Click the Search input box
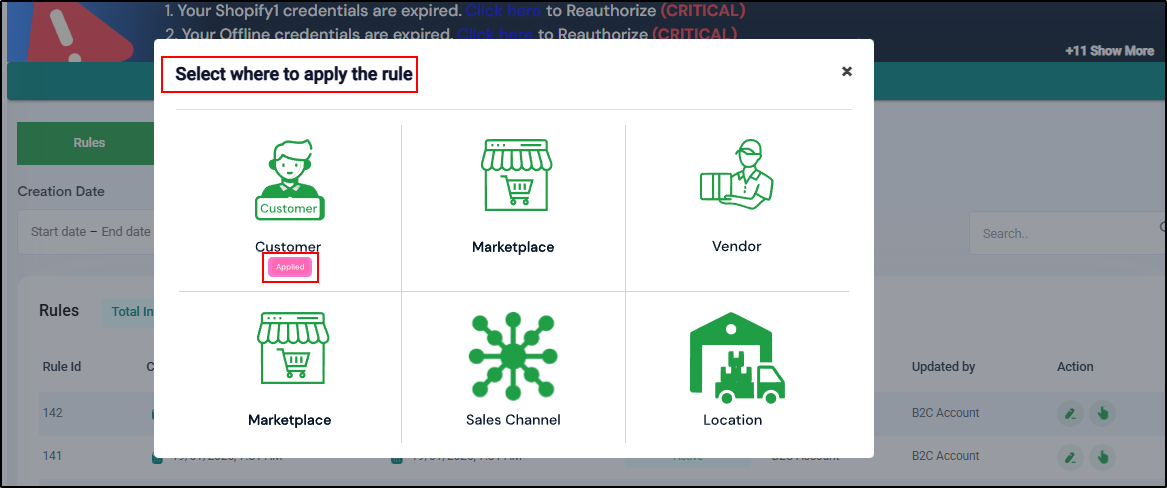This screenshot has height=488, width=1167. [1060, 233]
